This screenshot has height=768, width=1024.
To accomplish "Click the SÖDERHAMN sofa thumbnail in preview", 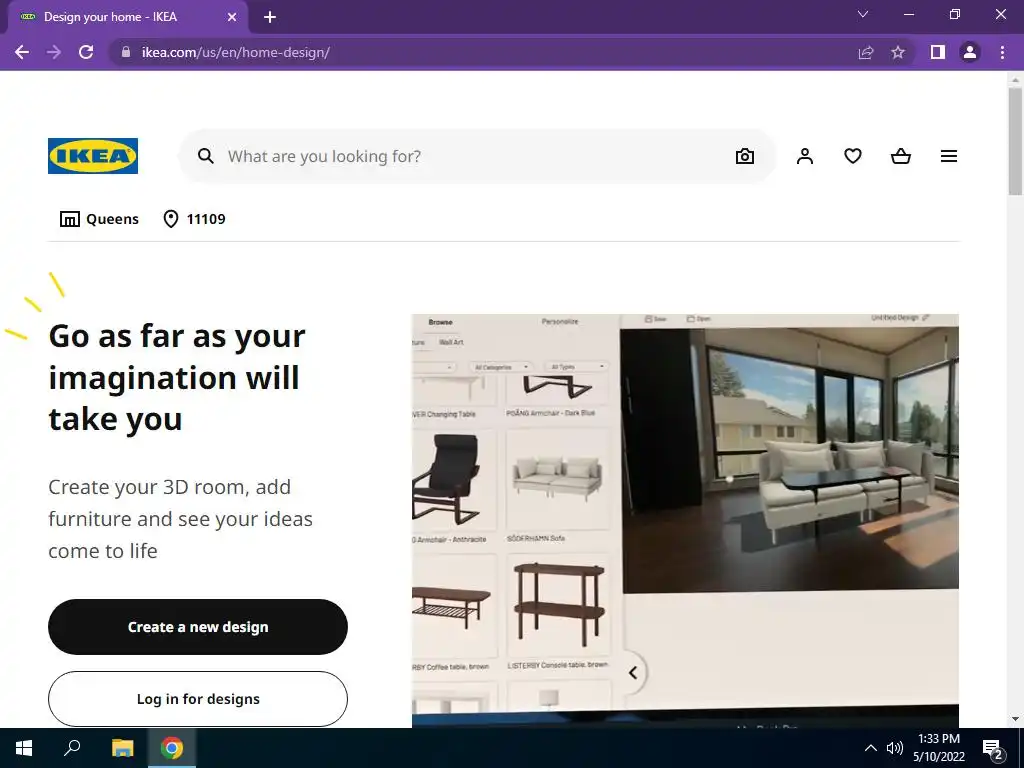I will pyautogui.click(x=557, y=480).
